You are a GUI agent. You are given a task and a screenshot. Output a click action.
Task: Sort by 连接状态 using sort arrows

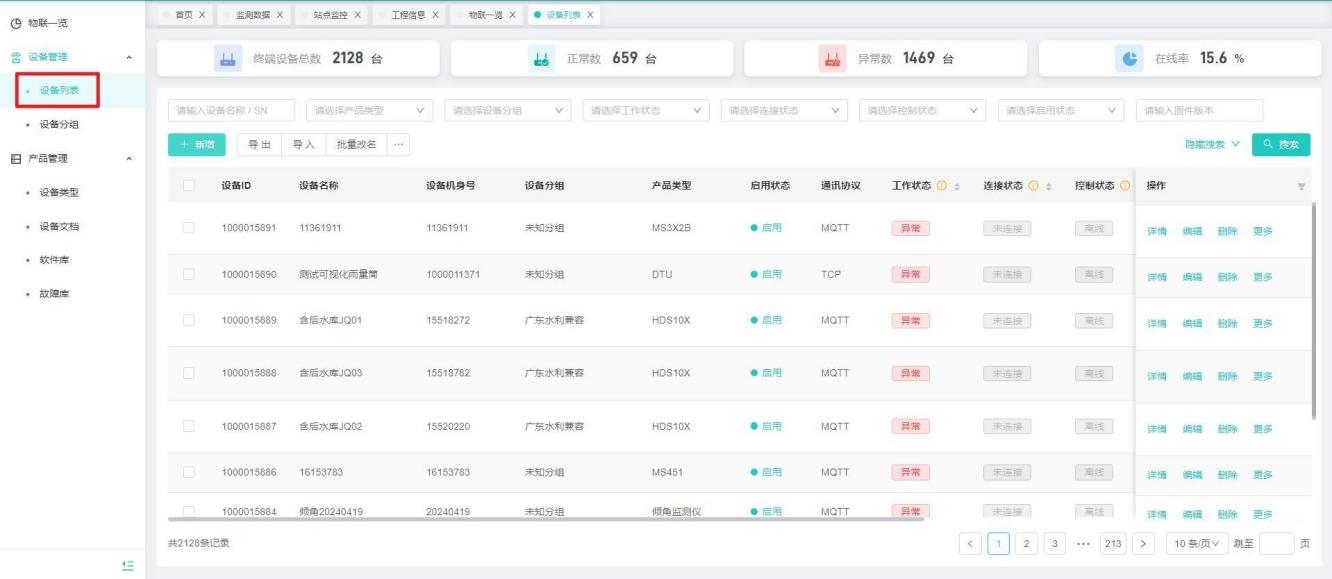1054,186
